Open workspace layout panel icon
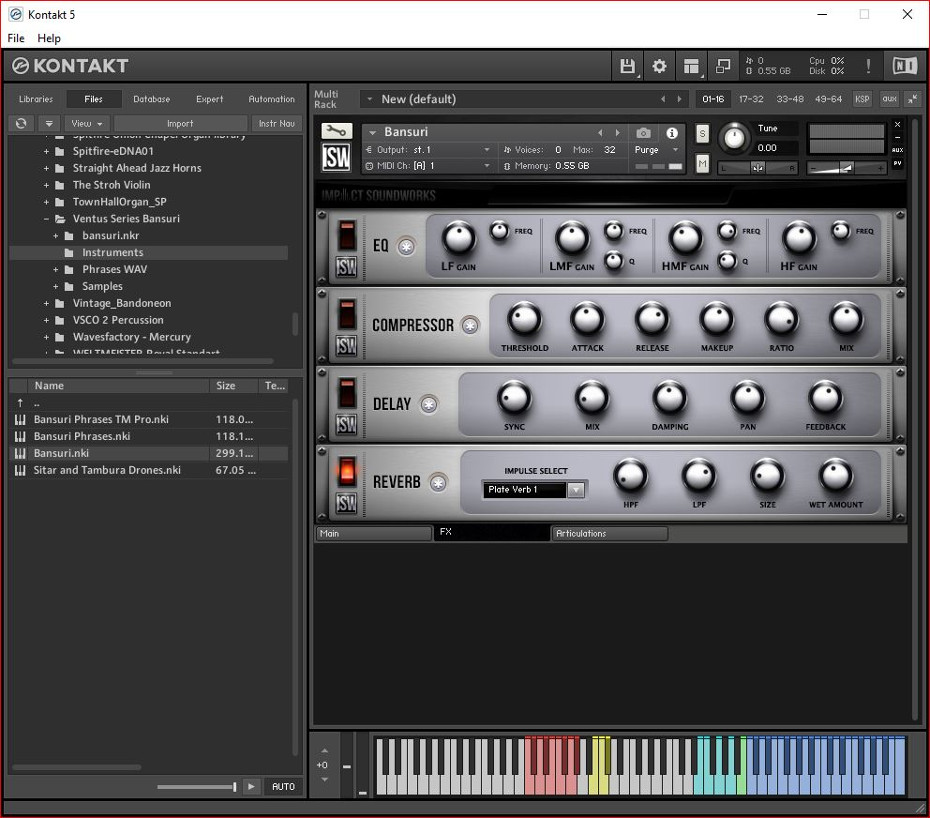 (x=691, y=66)
